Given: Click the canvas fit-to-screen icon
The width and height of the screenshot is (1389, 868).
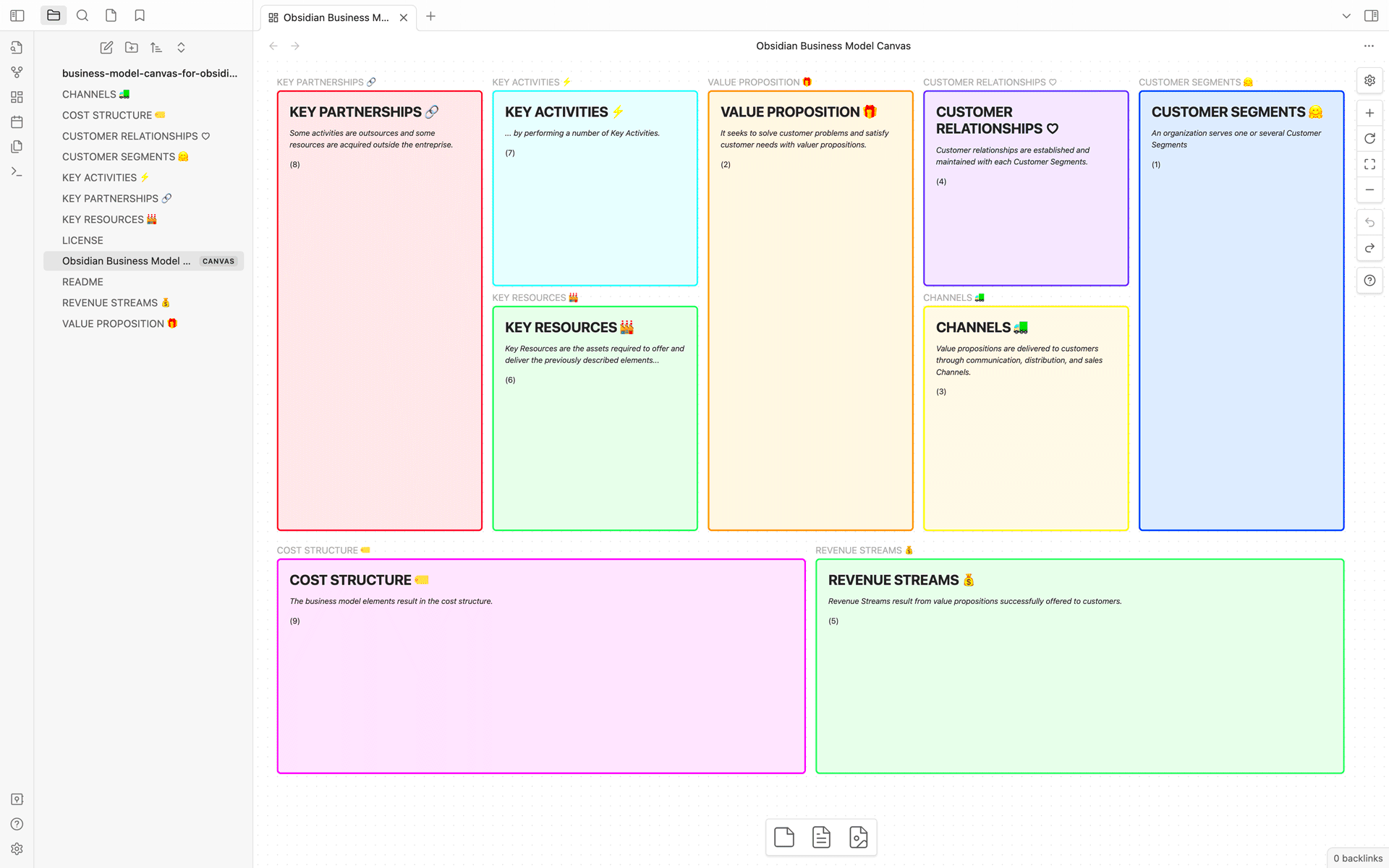Looking at the screenshot, I should (1369, 164).
